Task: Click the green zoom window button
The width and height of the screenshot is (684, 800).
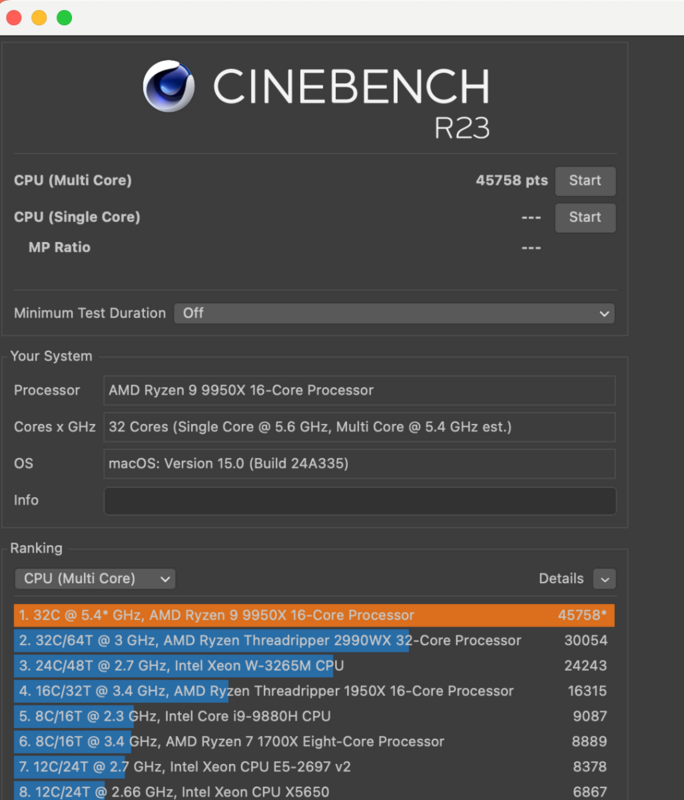Action: (x=64, y=18)
